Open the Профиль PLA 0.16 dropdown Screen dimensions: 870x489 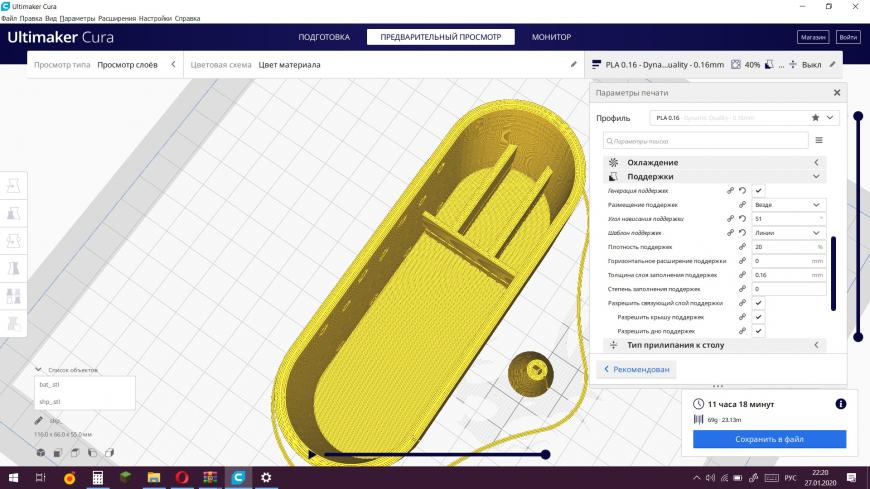[744, 118]
